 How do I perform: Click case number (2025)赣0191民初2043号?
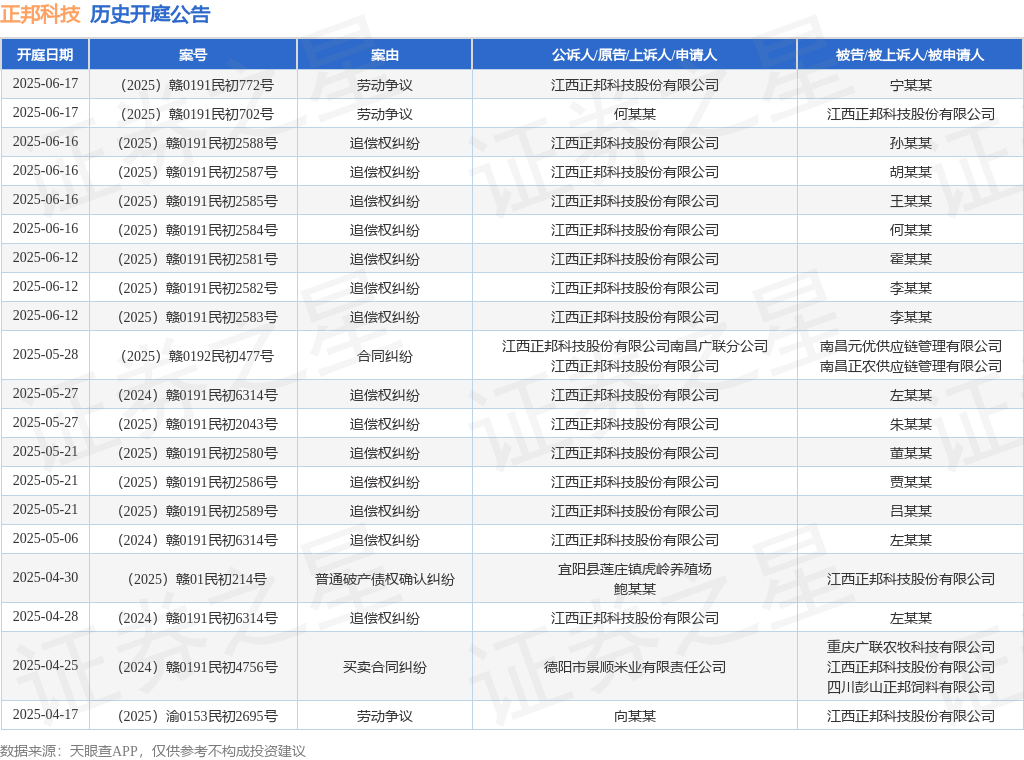click(198, 424)
